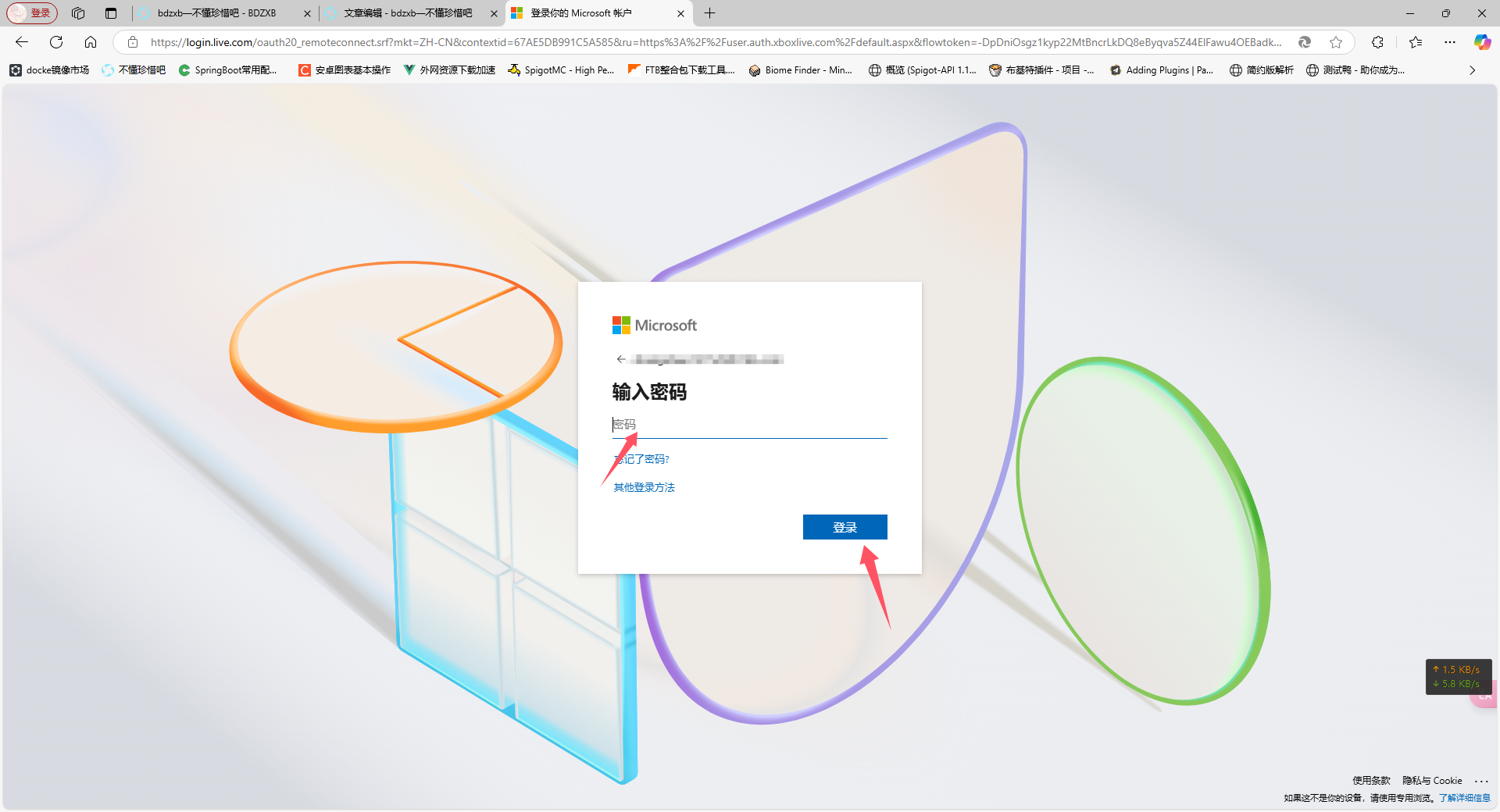Add this page to favorites star
Image resolution: width=1500 pixels, height=812 pixels.
(x=1336, y=42)
